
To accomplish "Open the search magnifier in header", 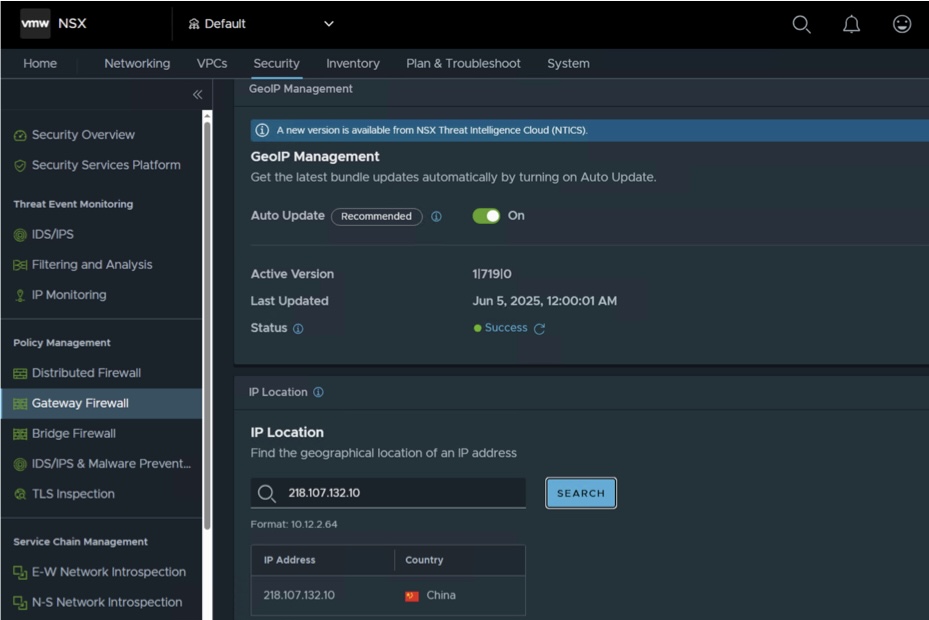I will tap(801, 24).
